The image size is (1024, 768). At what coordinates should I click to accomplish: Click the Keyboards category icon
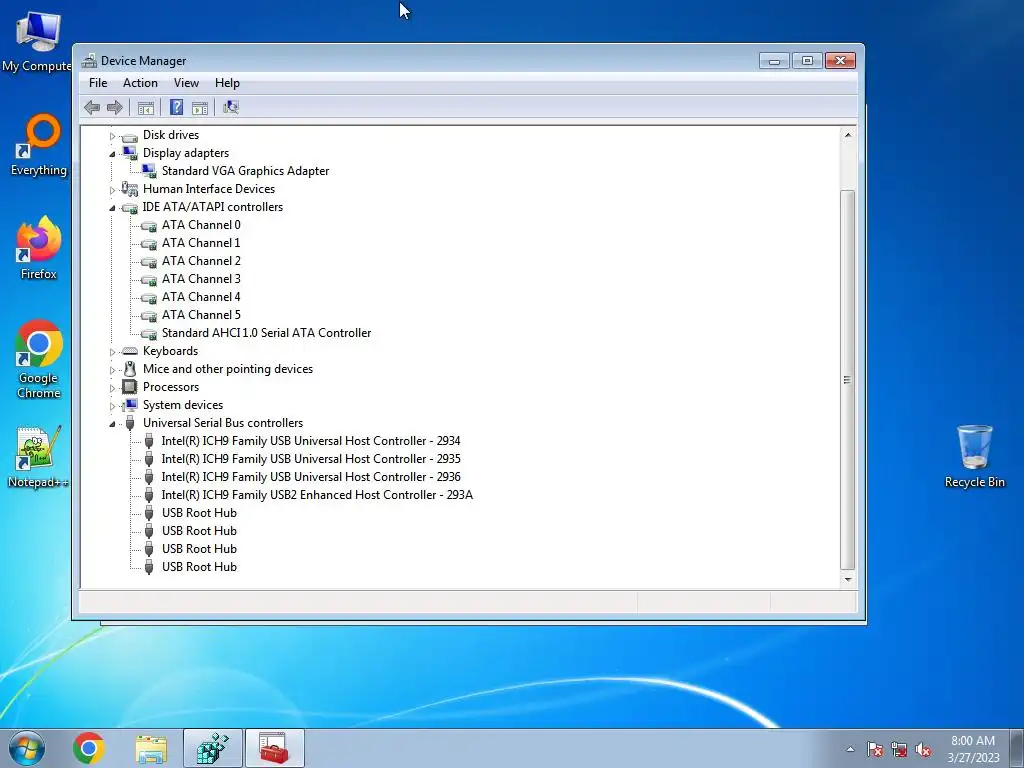point(130,351)
